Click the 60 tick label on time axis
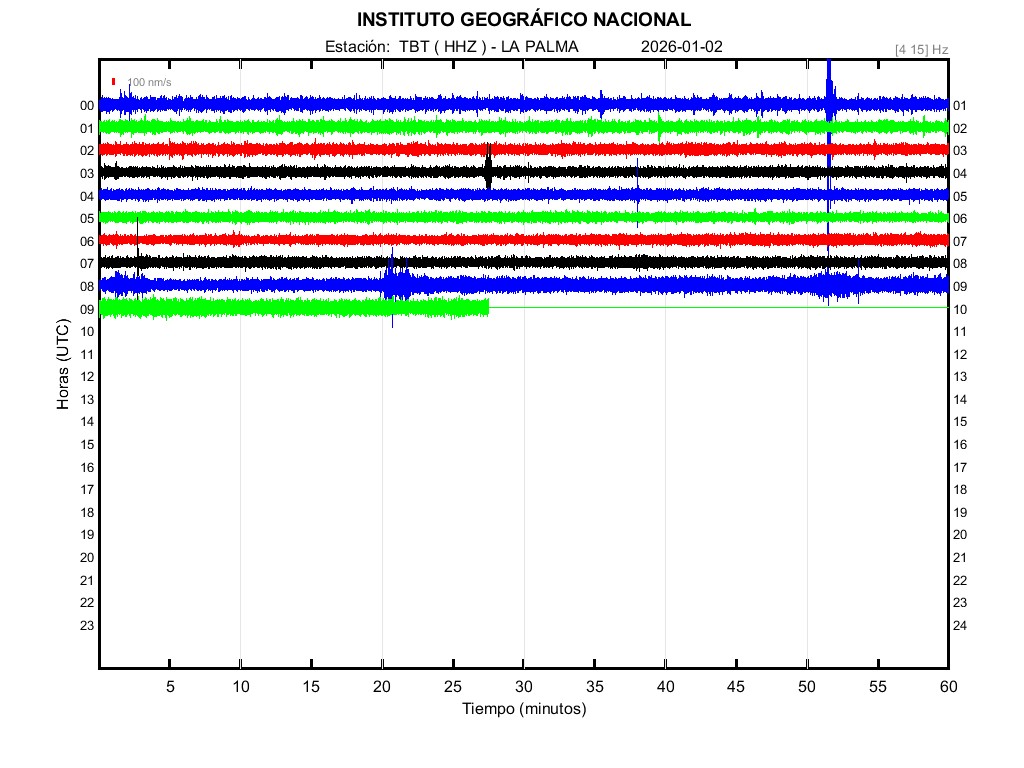Viewport: 1024px width, 768px height. (x=948, y=686)
